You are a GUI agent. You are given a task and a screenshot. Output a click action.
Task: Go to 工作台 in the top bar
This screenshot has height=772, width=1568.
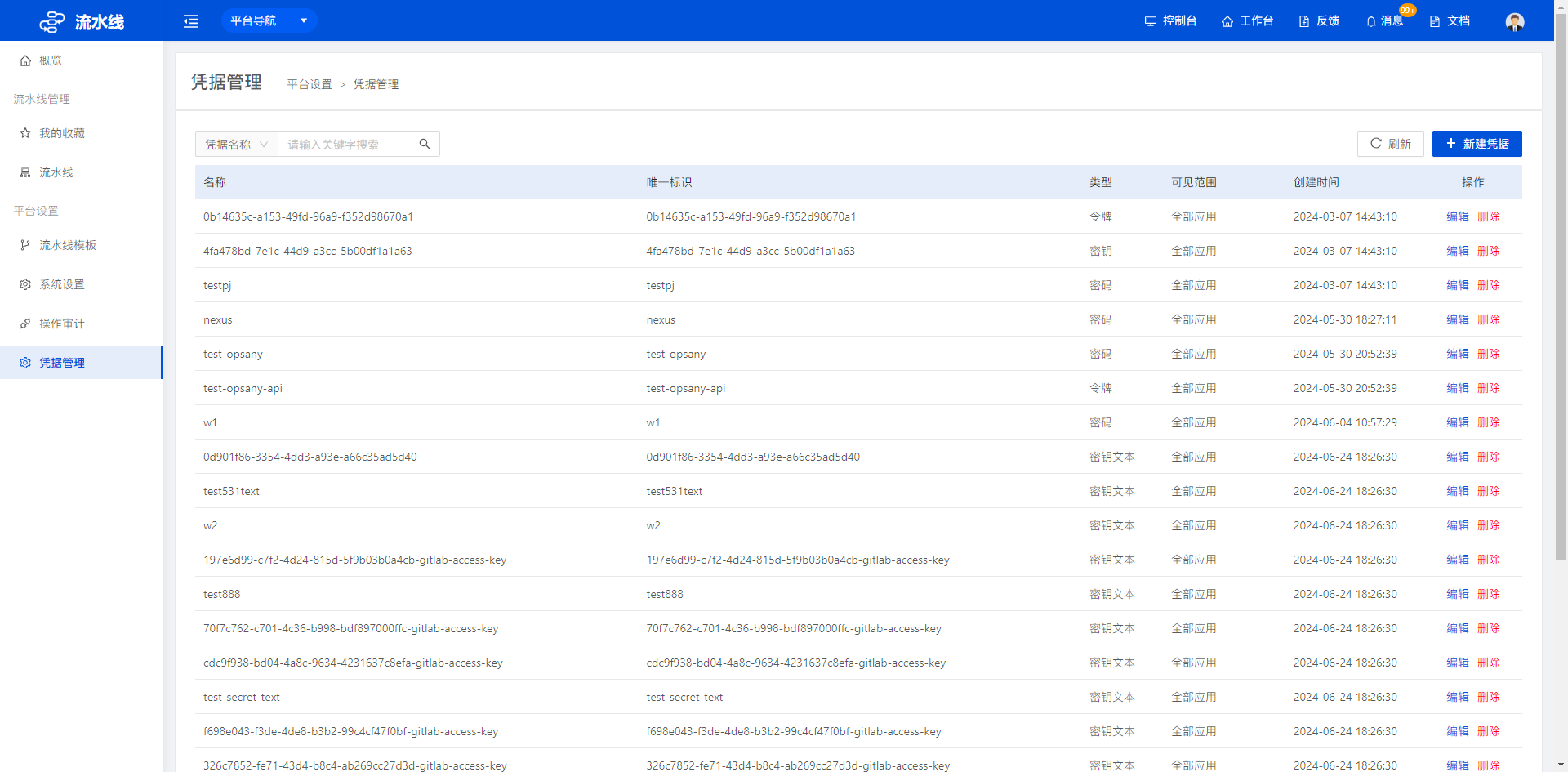(1247, 20)
